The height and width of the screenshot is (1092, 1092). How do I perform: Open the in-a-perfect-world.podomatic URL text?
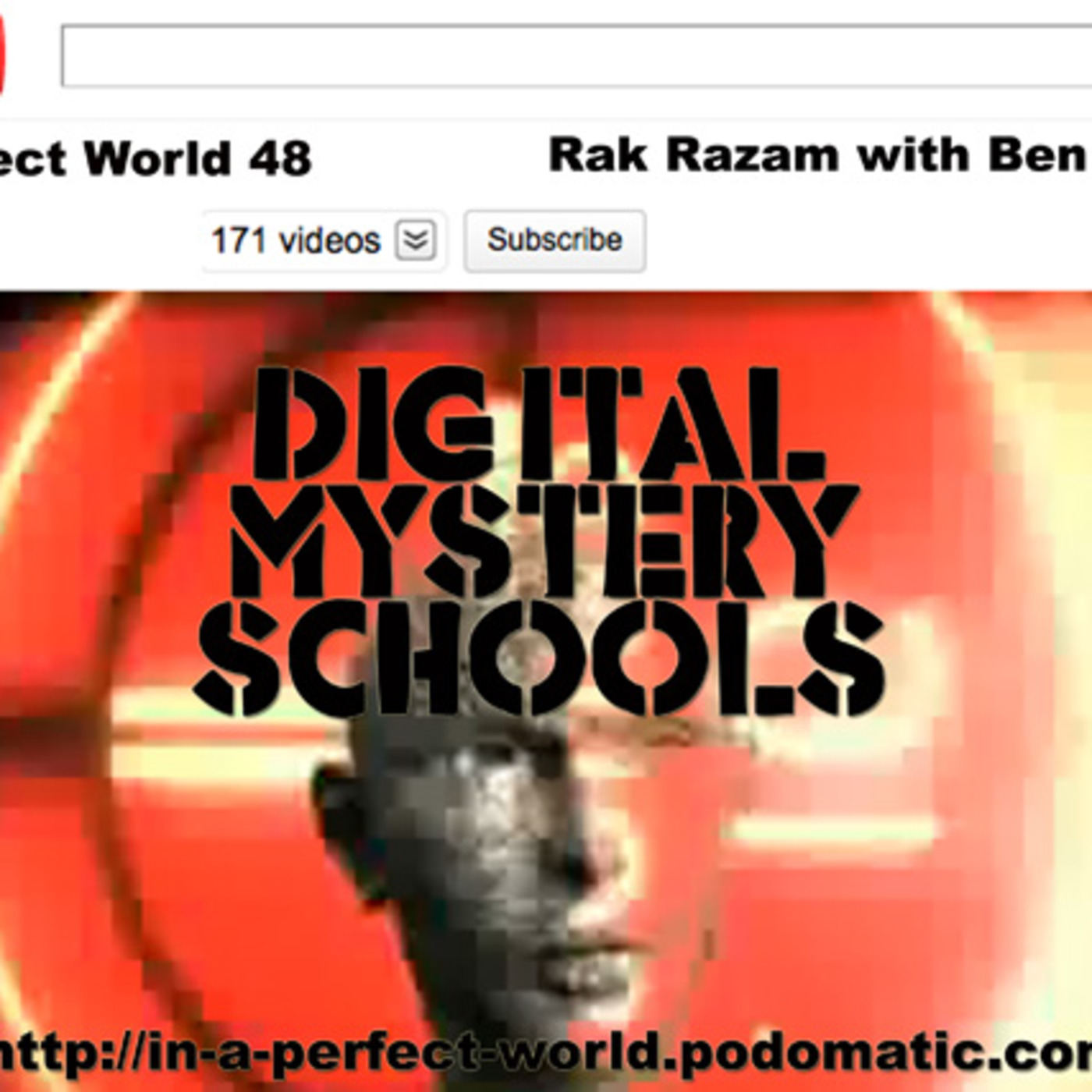[546, 1055]
